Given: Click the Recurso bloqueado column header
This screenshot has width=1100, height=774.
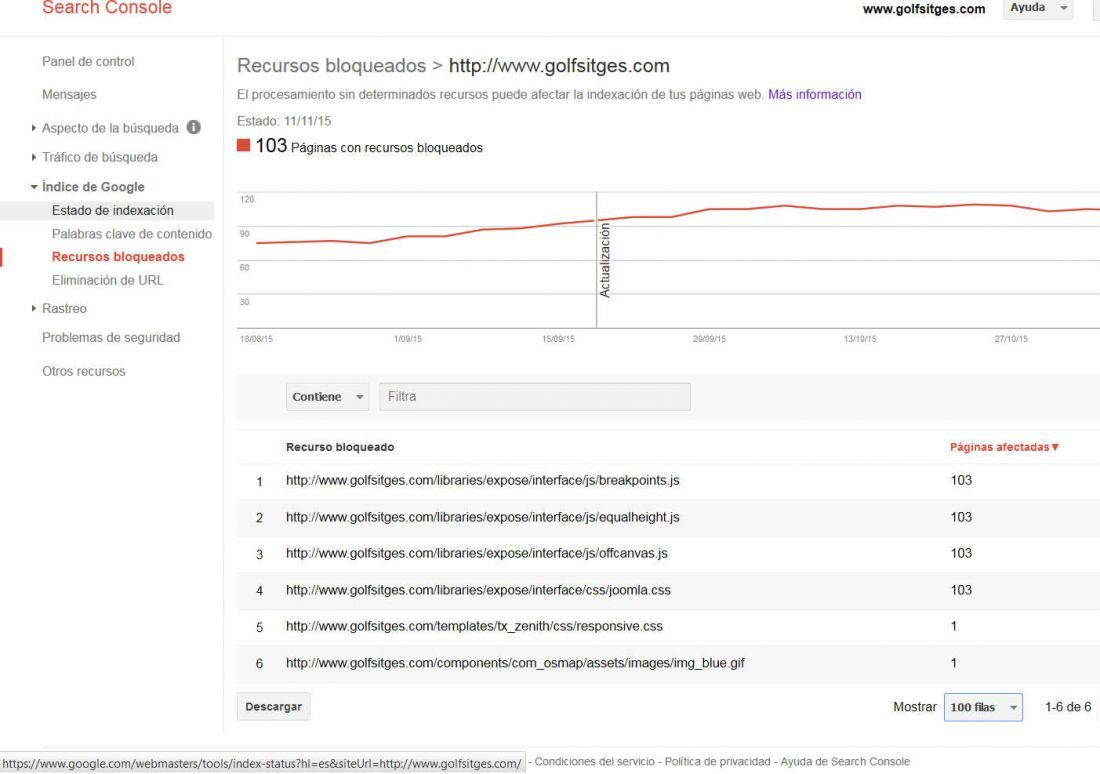Looking at the screenshot, I should tap(340, 447).
